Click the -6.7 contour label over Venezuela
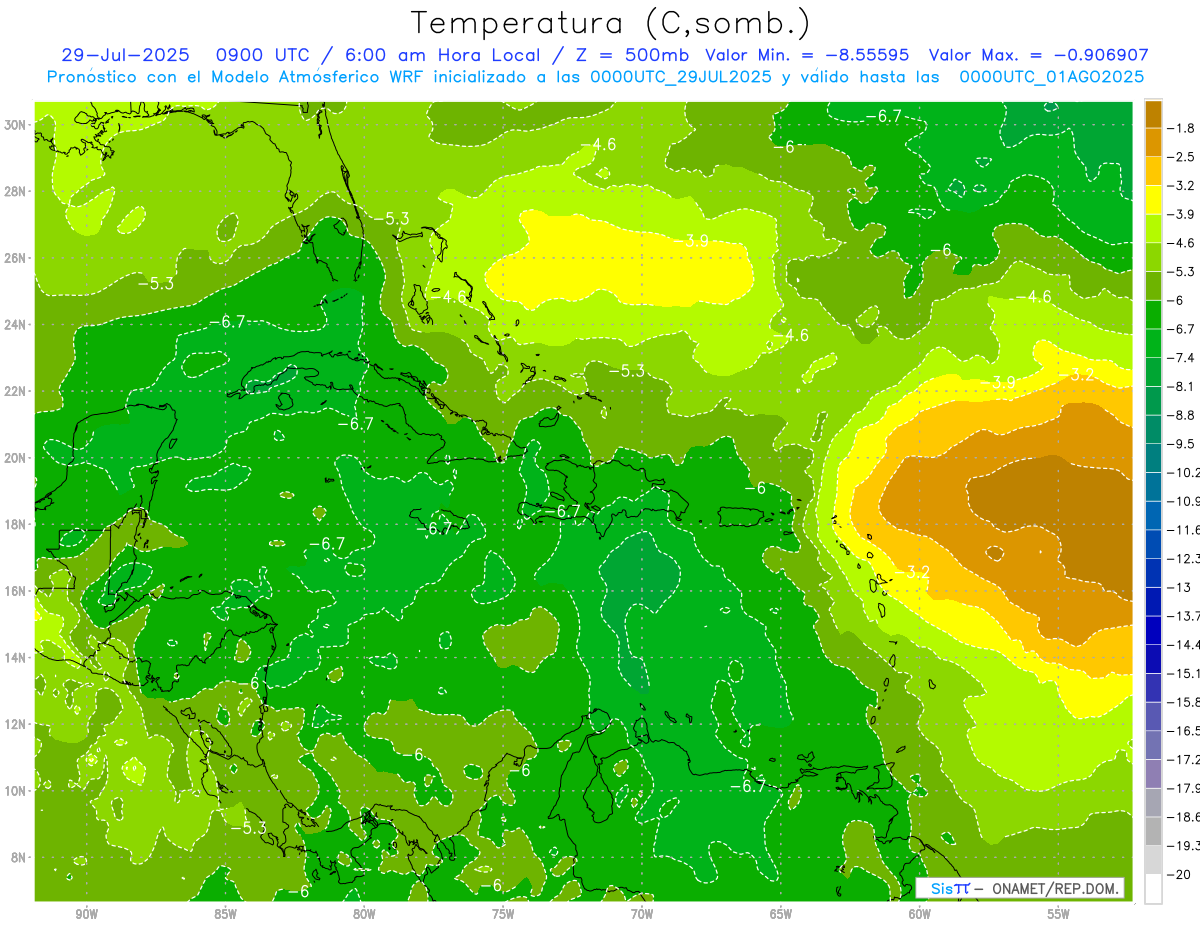 pyautogui.click(x=747, y=786)
